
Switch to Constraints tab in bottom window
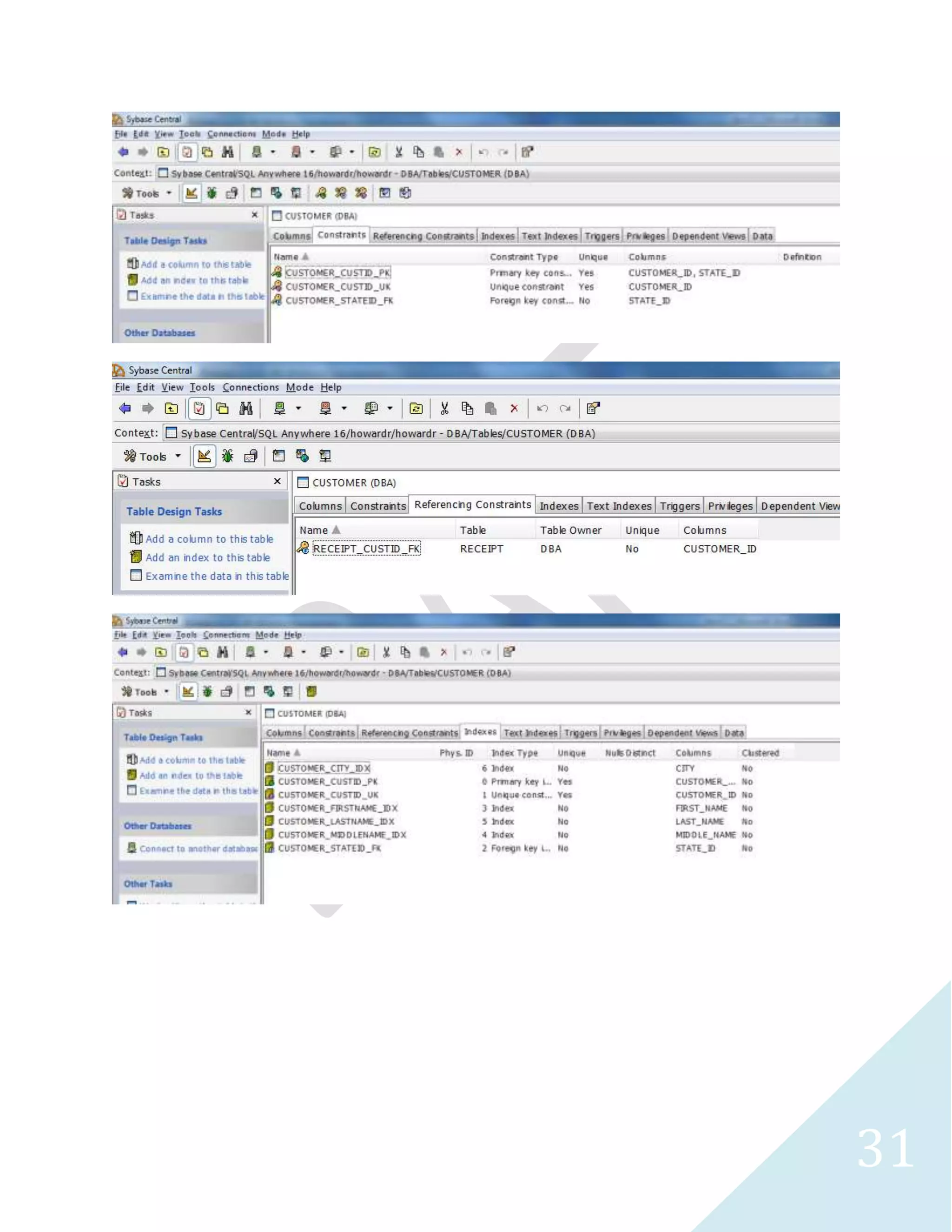pos(331,733)
